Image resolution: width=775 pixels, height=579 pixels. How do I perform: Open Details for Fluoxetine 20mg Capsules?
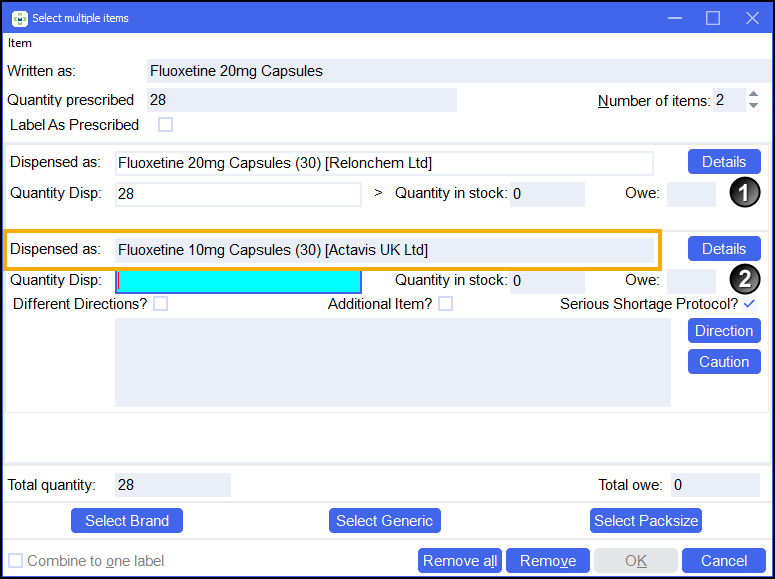[x=723, y=162]
